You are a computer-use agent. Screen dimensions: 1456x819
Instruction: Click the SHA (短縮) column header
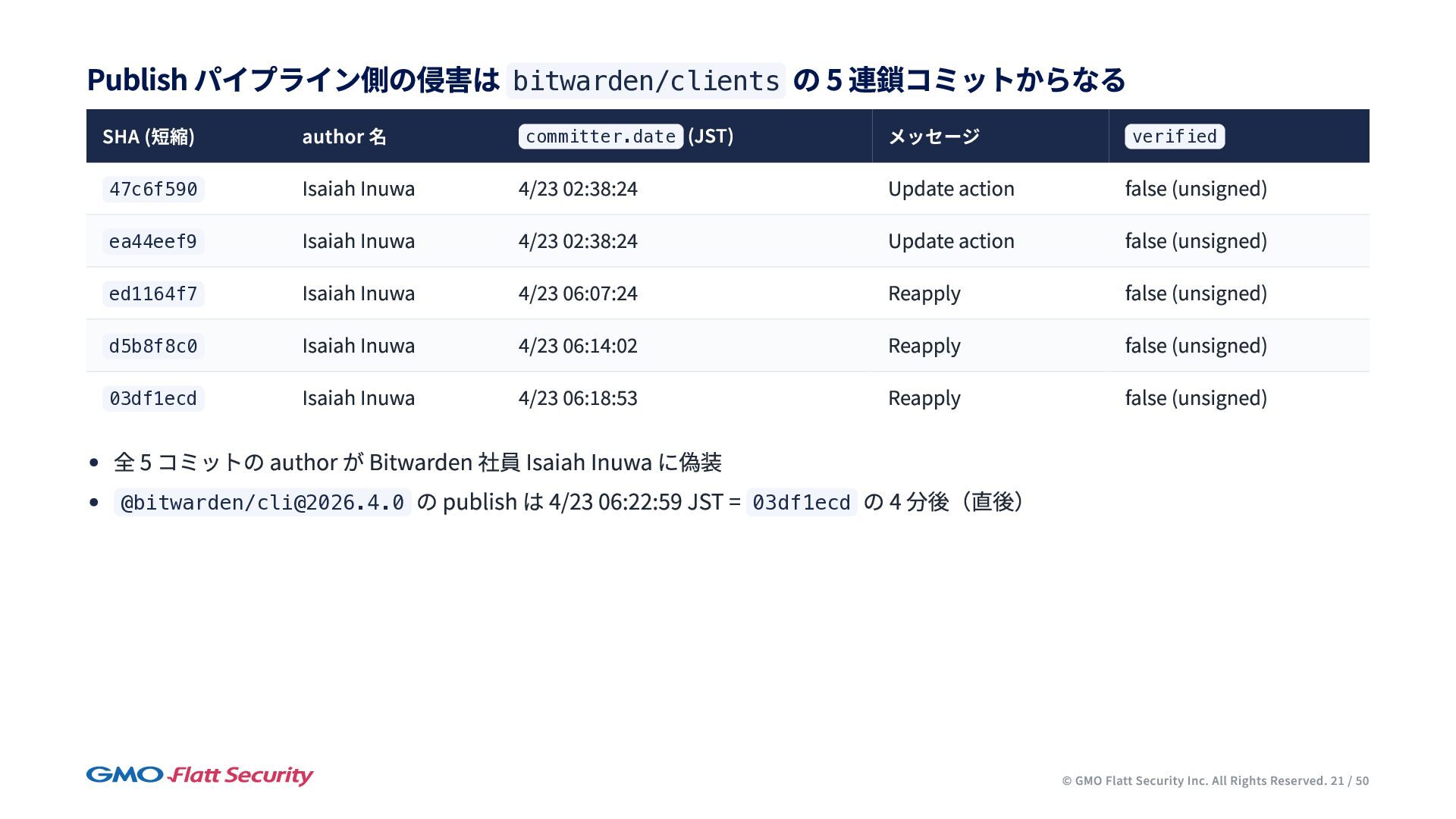click(x=149, y=136)
